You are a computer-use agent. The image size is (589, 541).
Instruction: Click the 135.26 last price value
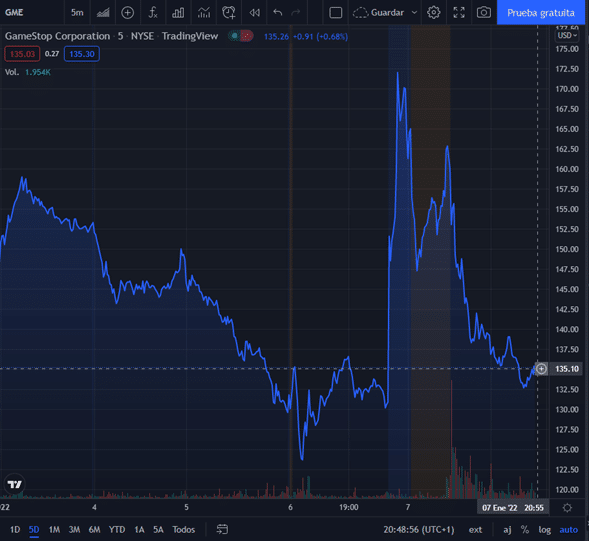[276, 36]
